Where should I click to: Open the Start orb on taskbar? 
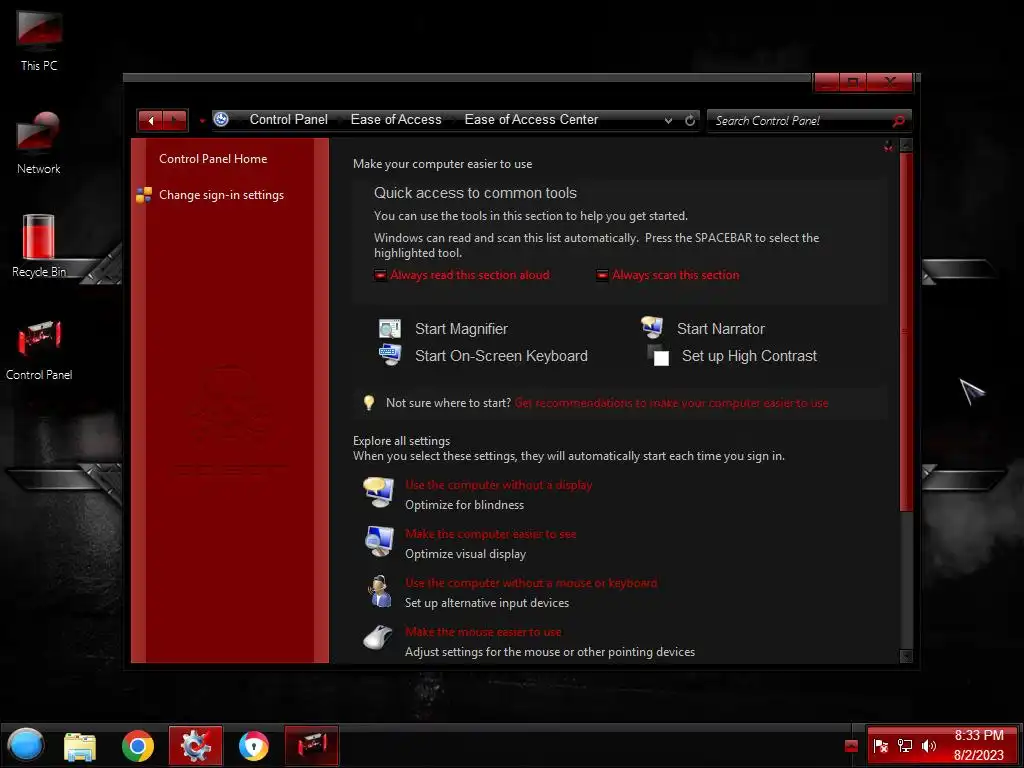pos(25,744)
